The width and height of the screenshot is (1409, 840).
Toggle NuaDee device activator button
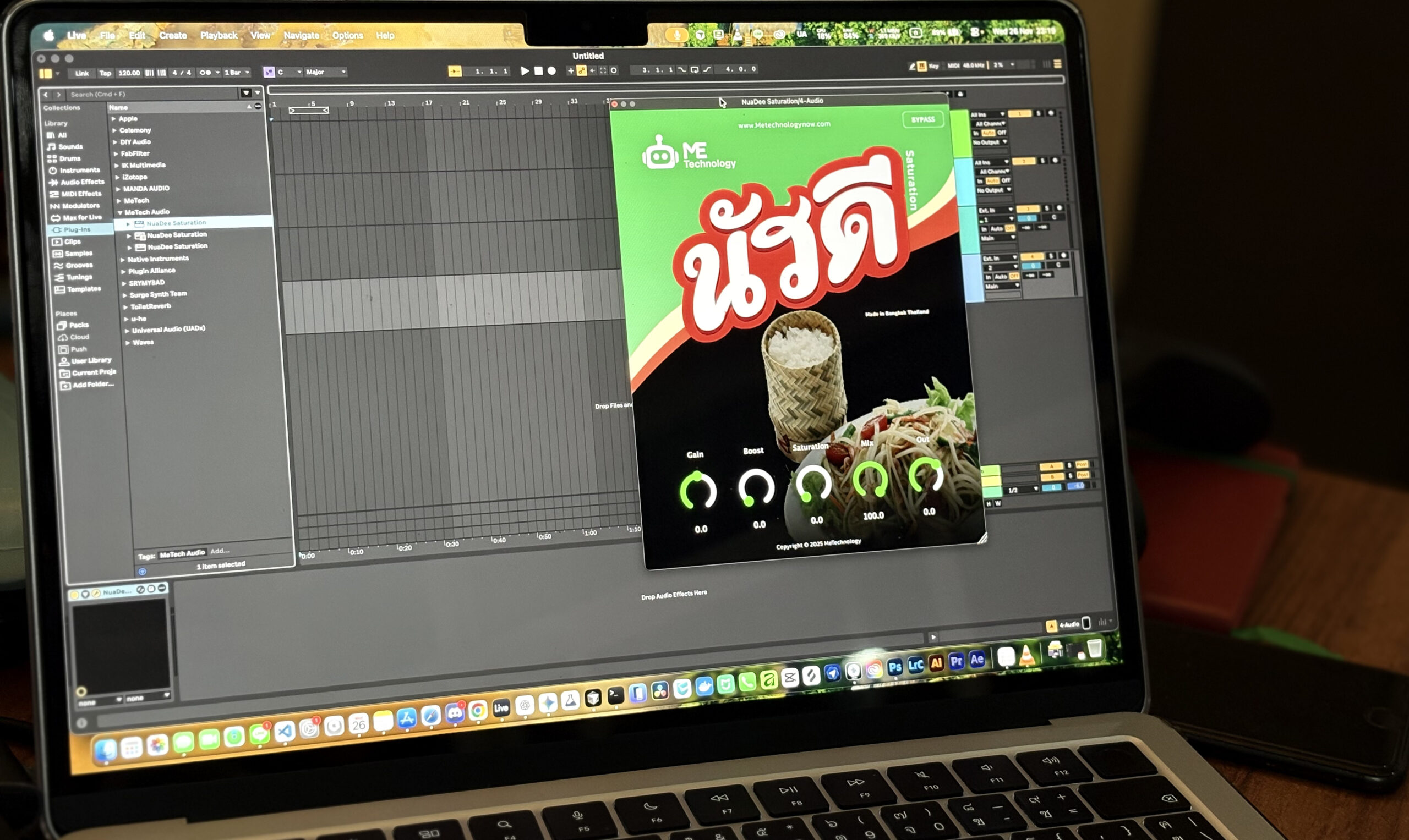[x=74, y=594]
